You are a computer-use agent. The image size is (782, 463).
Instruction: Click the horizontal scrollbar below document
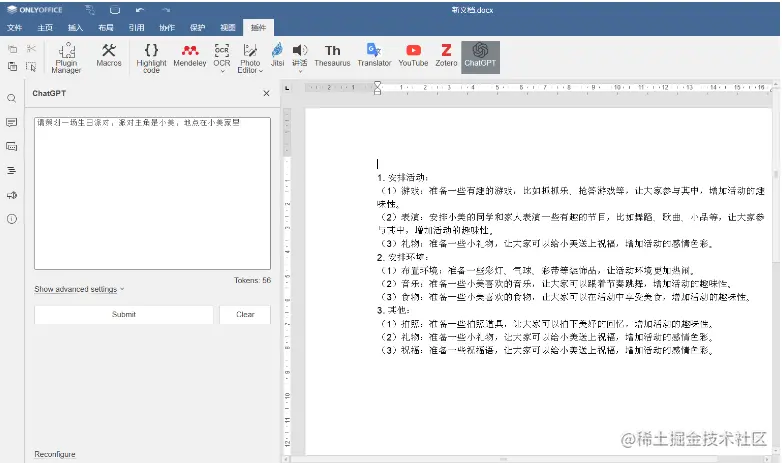point(504,459)
